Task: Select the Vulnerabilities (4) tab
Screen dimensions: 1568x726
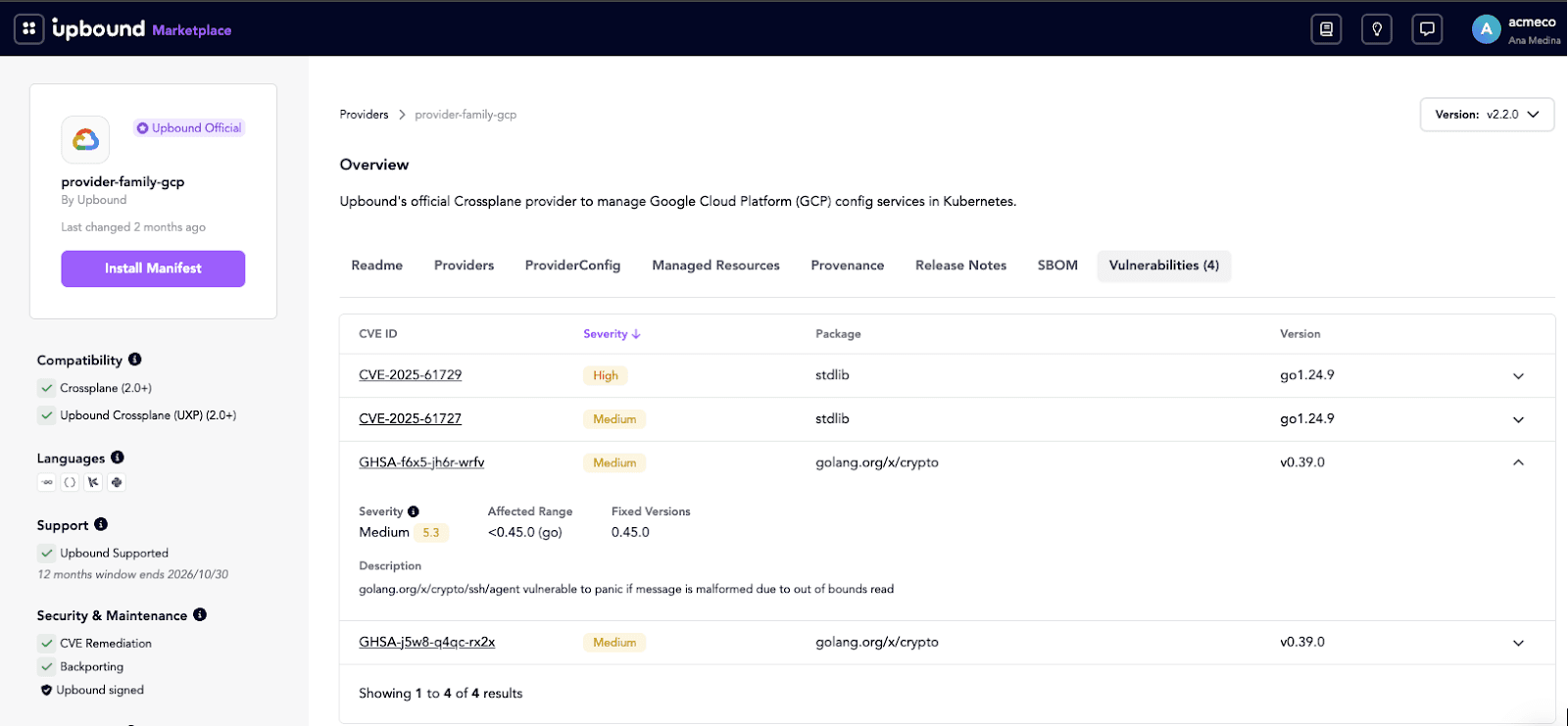Action: coord(1164,266)
